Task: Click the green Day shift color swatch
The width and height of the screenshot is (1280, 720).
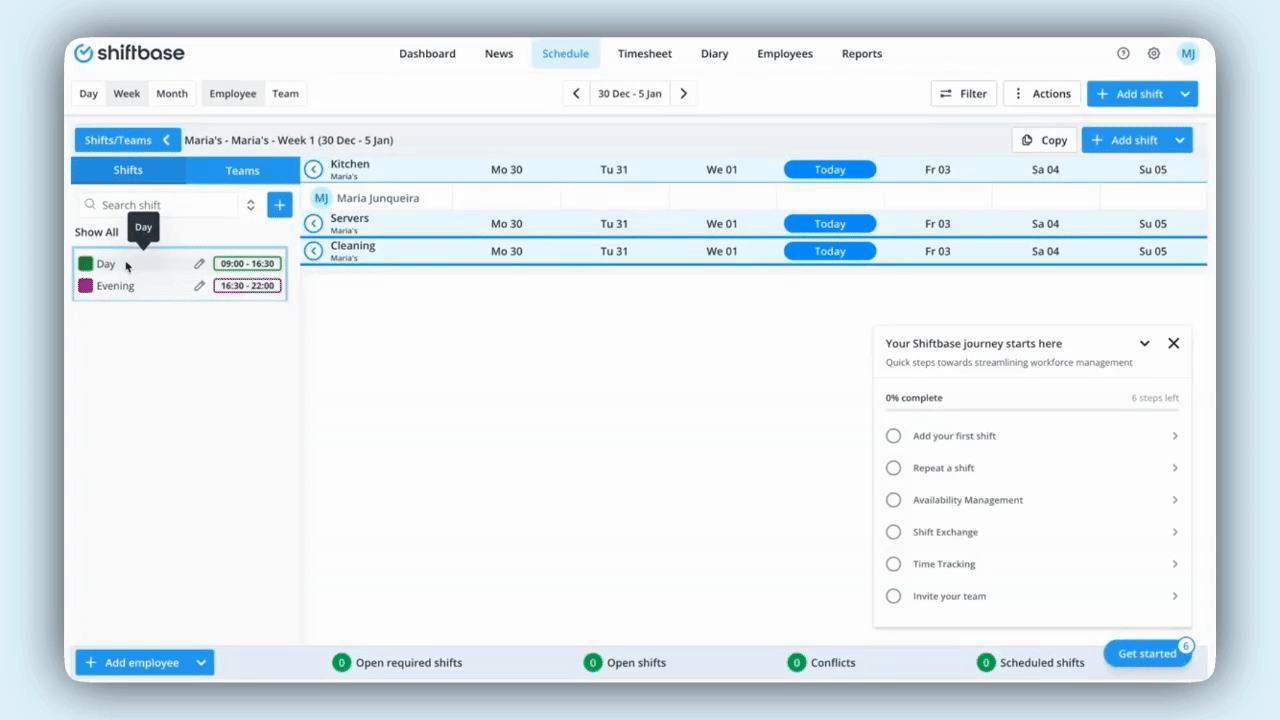Action: coord(86,264)
